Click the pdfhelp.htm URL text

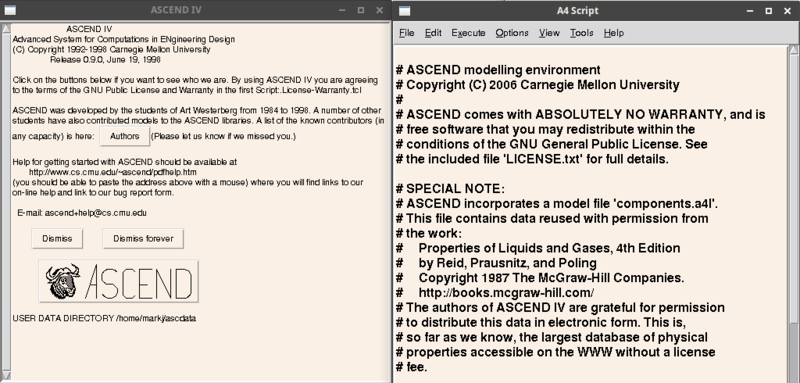(112, 172)
